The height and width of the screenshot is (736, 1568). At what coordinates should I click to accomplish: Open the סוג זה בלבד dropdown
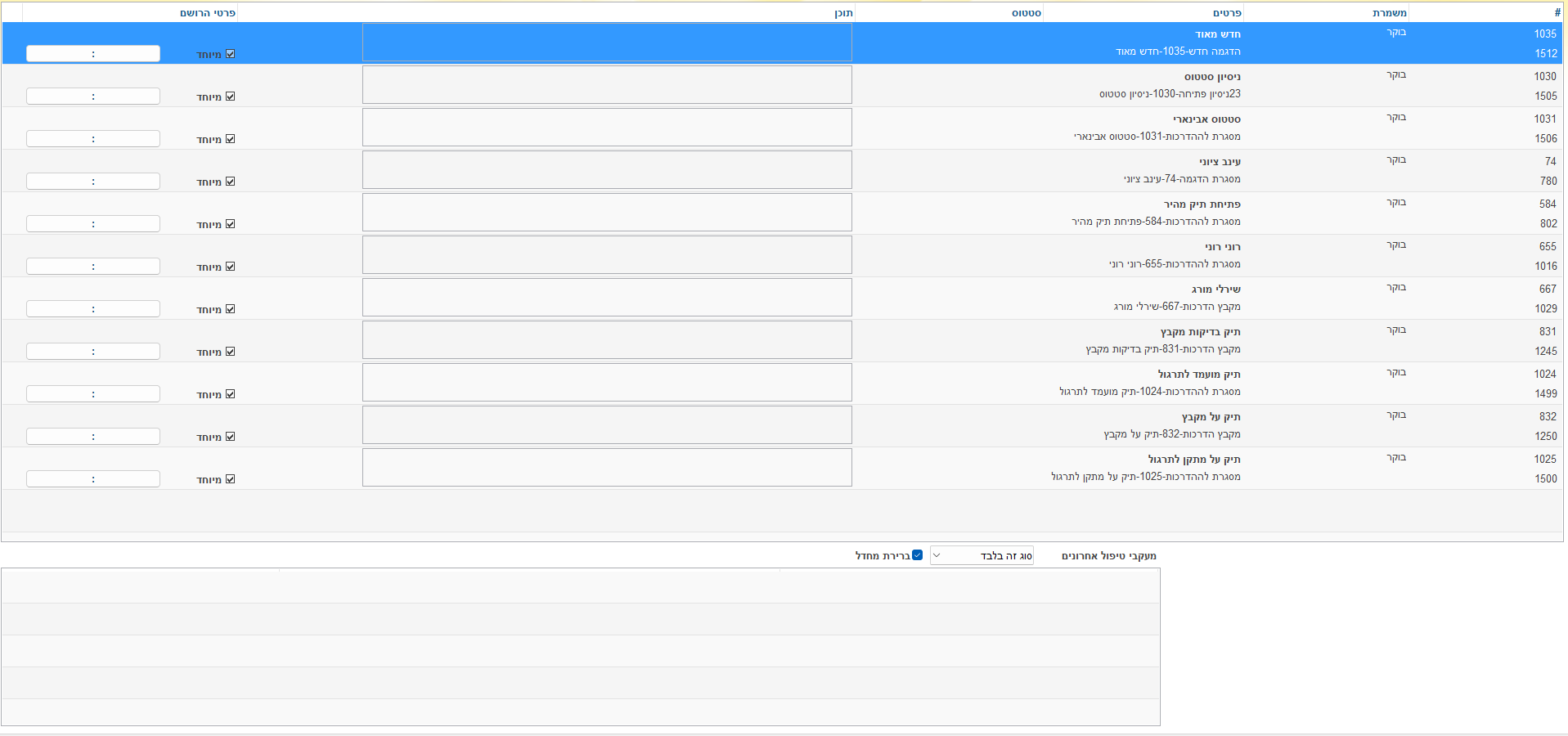[x=982, y=556]
